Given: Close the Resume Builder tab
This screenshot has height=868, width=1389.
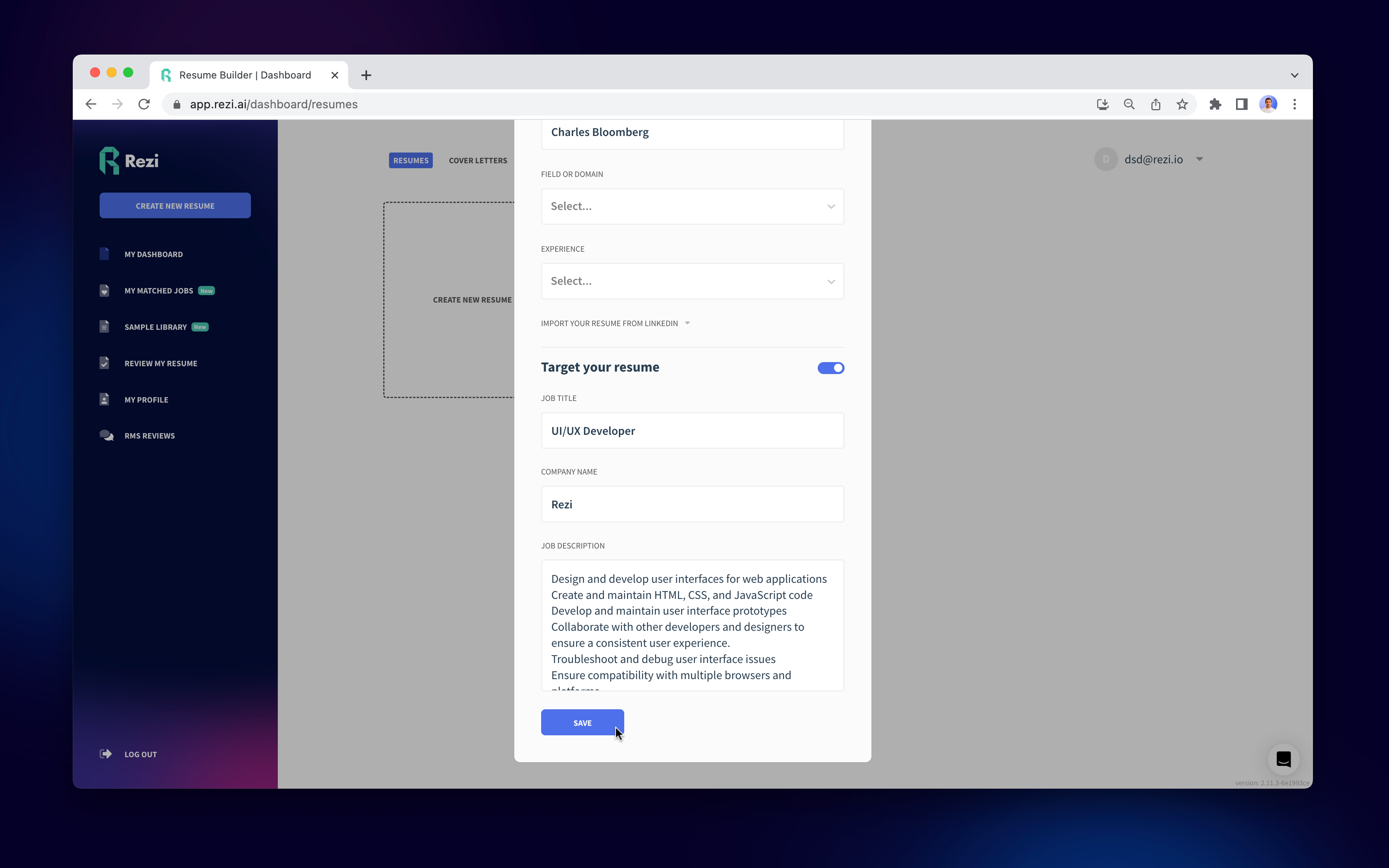Looking at the screenshot, I should coord(334,75).
